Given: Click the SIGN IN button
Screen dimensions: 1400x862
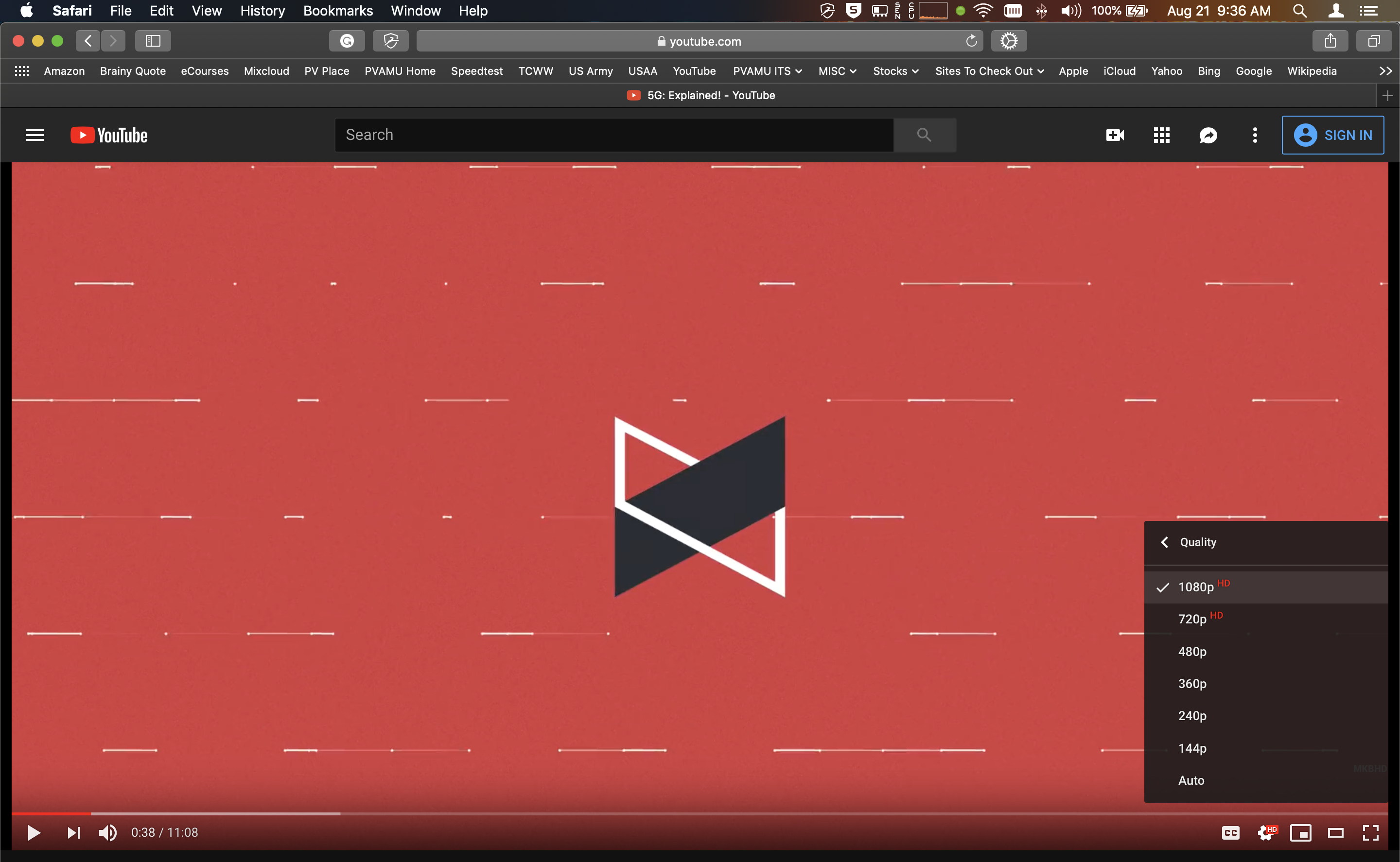Looking at the screenshot, I should click(x=1333, y=135).
